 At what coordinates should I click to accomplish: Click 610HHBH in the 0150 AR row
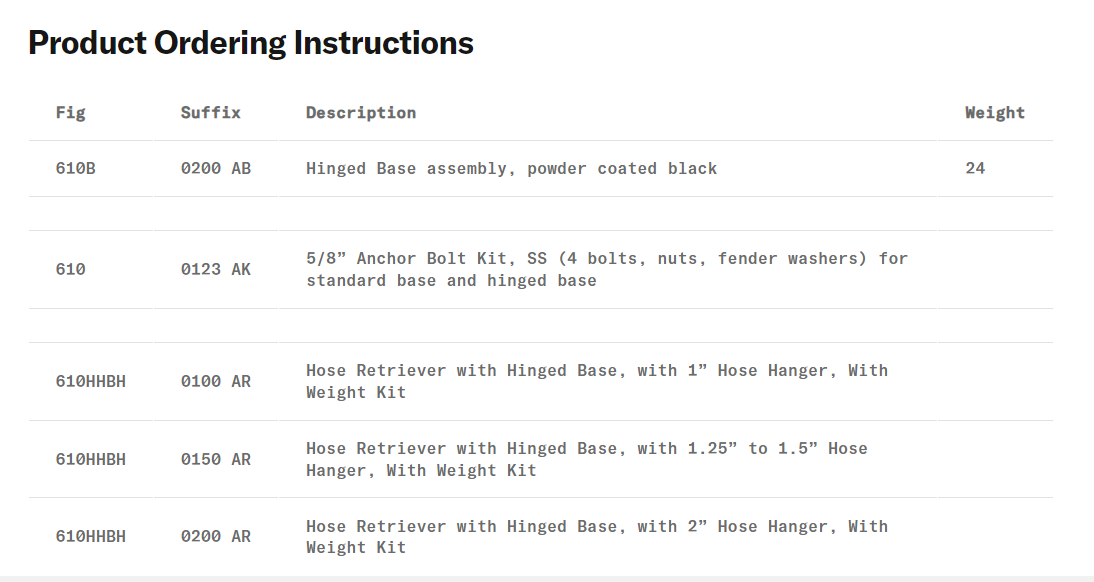(x=91, y=460)
